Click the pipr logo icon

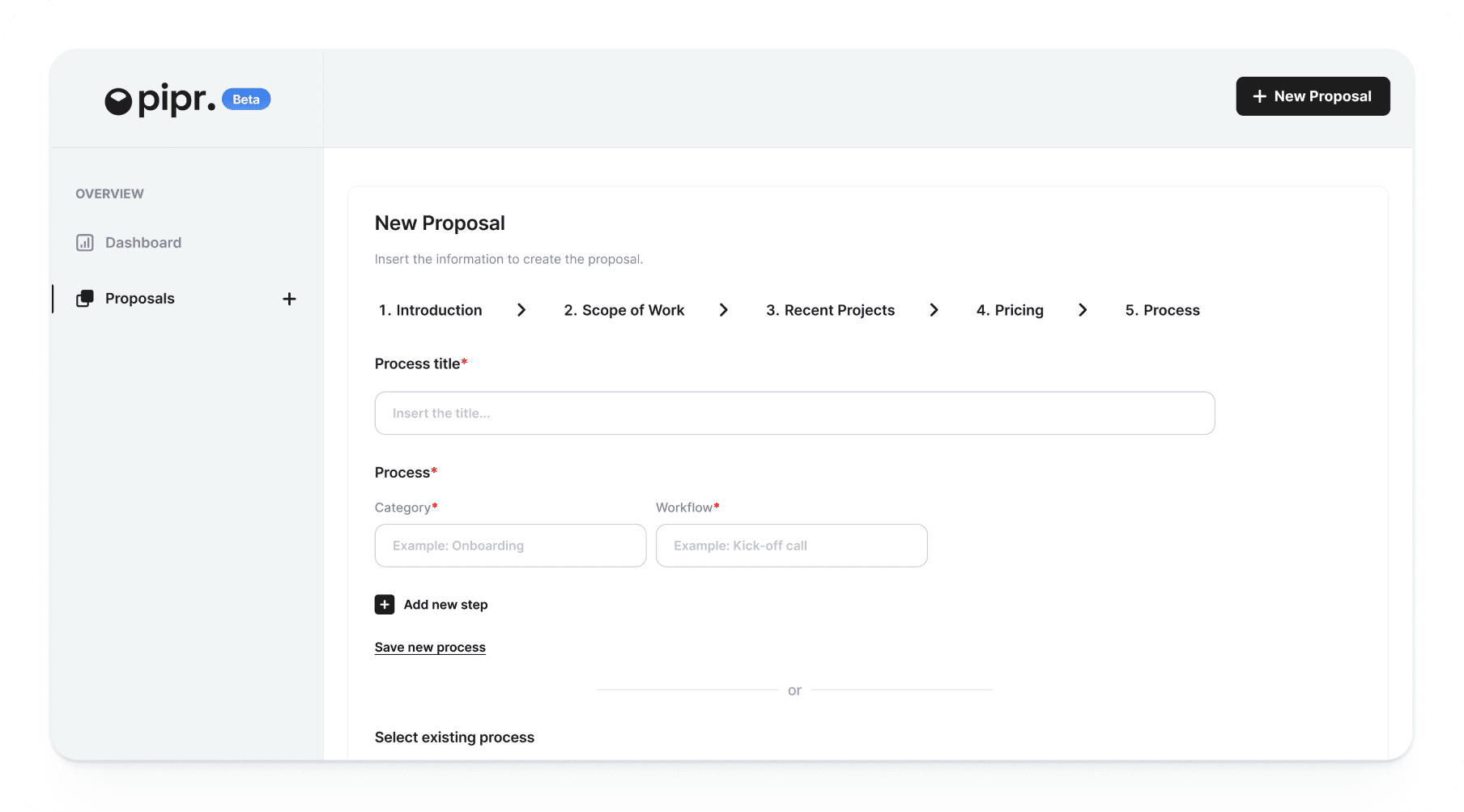tap(118, 101)
